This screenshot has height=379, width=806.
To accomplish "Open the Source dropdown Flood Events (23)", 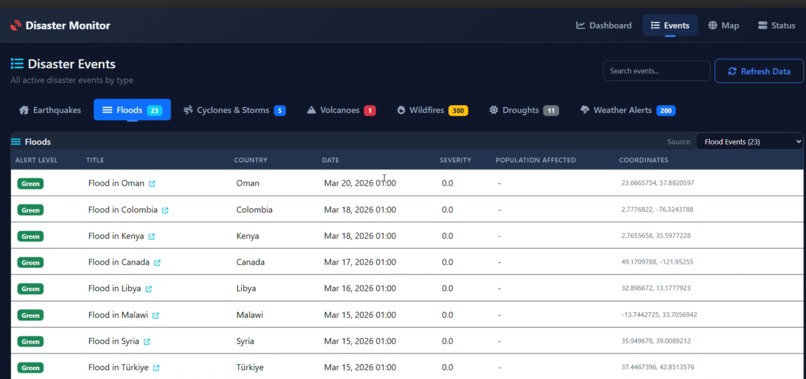I will click(x=749, y=141).
